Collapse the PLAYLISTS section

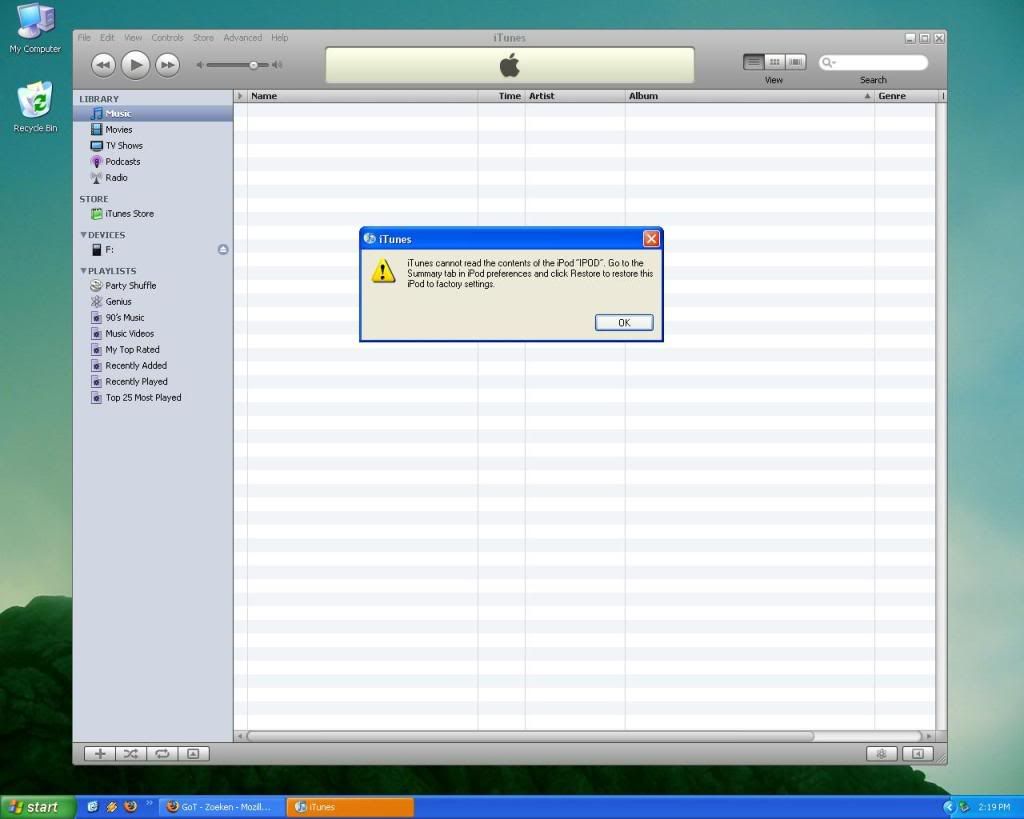pyautogui.click(x=84, y=271)
